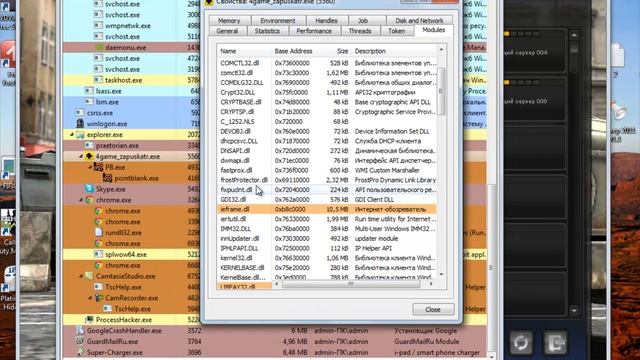Switch to the General tab
640x360 pixels.
pos(227,31)
